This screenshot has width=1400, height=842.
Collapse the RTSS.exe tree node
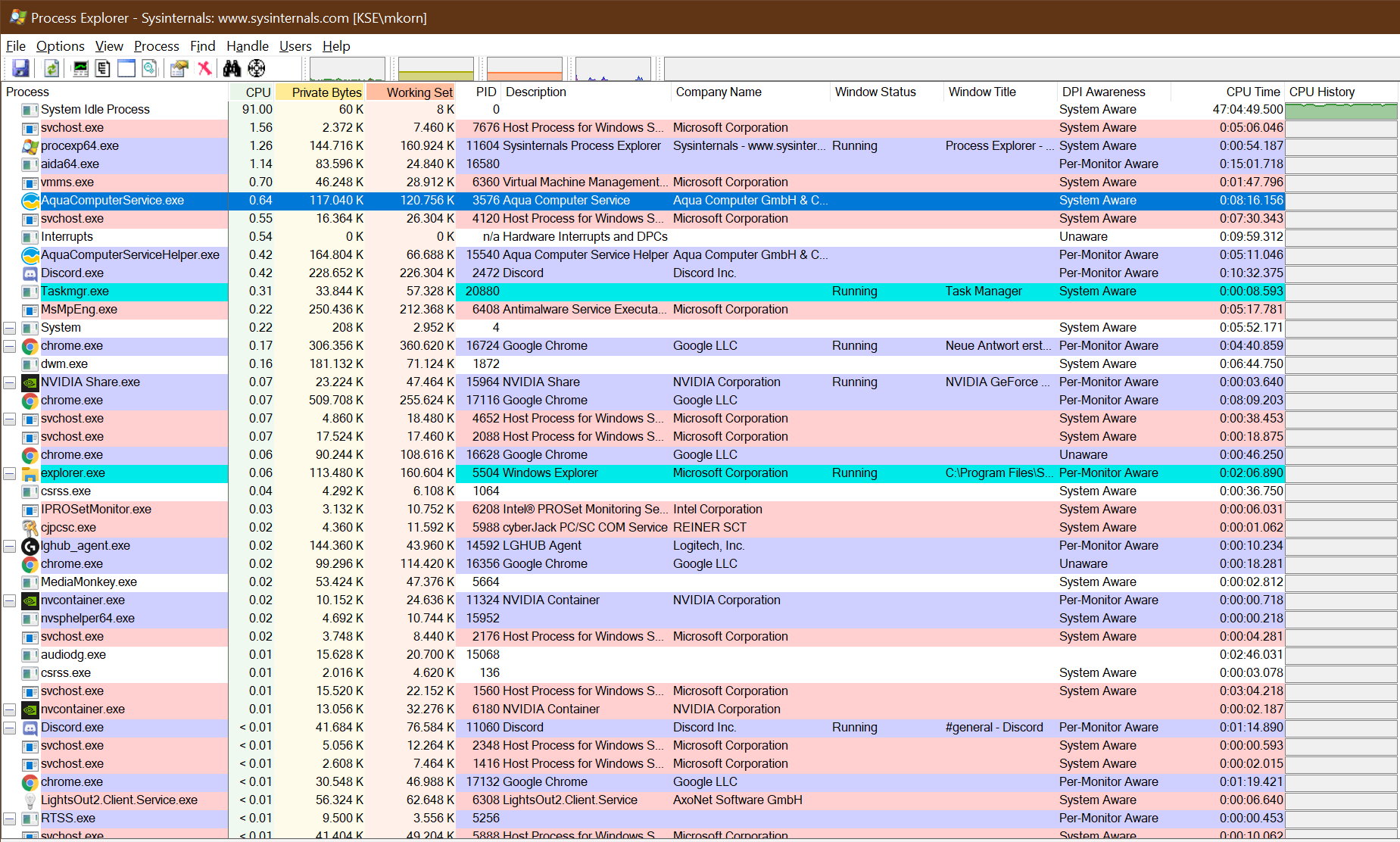(x=10, y=819)
